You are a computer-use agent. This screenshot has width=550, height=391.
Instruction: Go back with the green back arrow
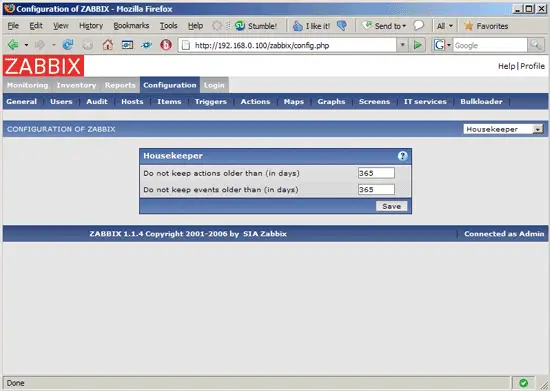(13, 45)
